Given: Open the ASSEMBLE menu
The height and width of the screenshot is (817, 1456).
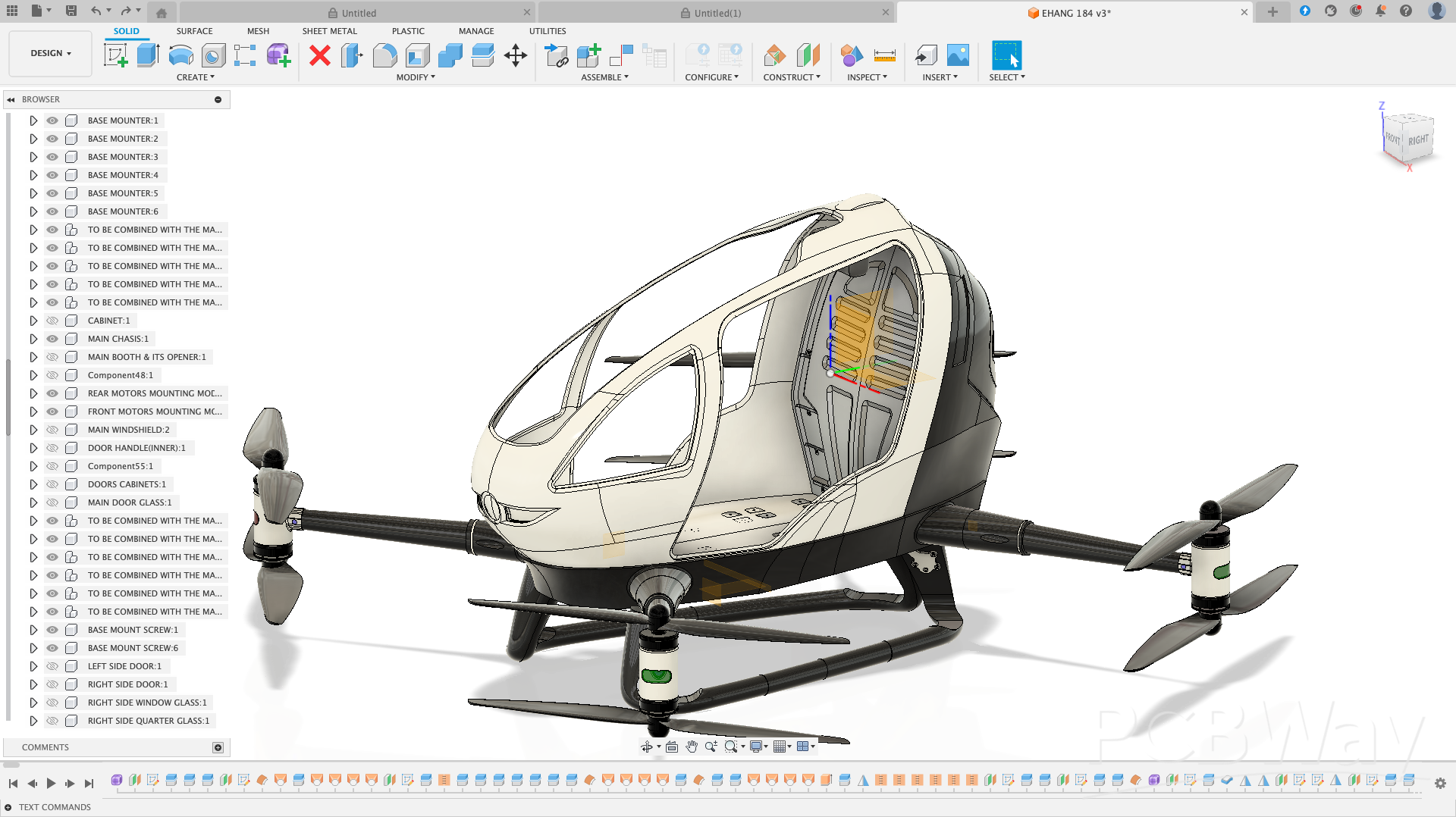Looking at the screenshot, I should coord(604,77).
